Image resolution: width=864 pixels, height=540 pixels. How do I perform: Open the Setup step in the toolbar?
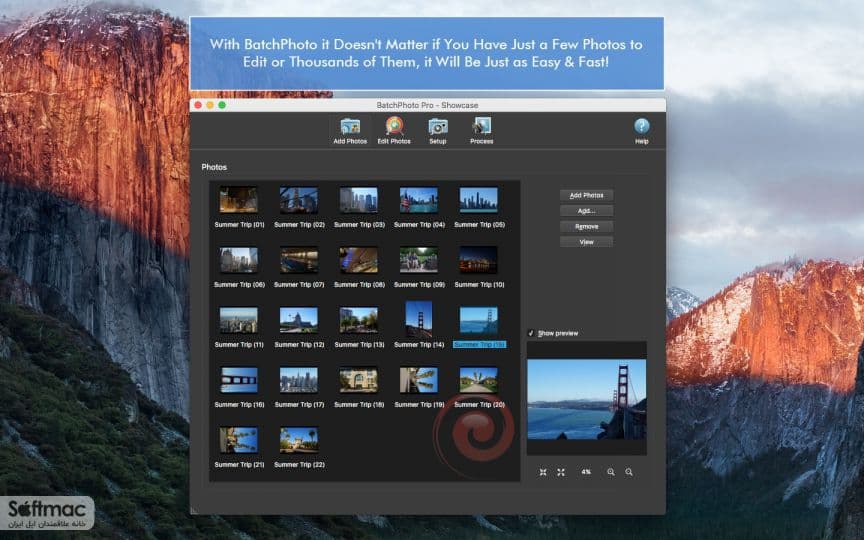[x=438, y=131]
